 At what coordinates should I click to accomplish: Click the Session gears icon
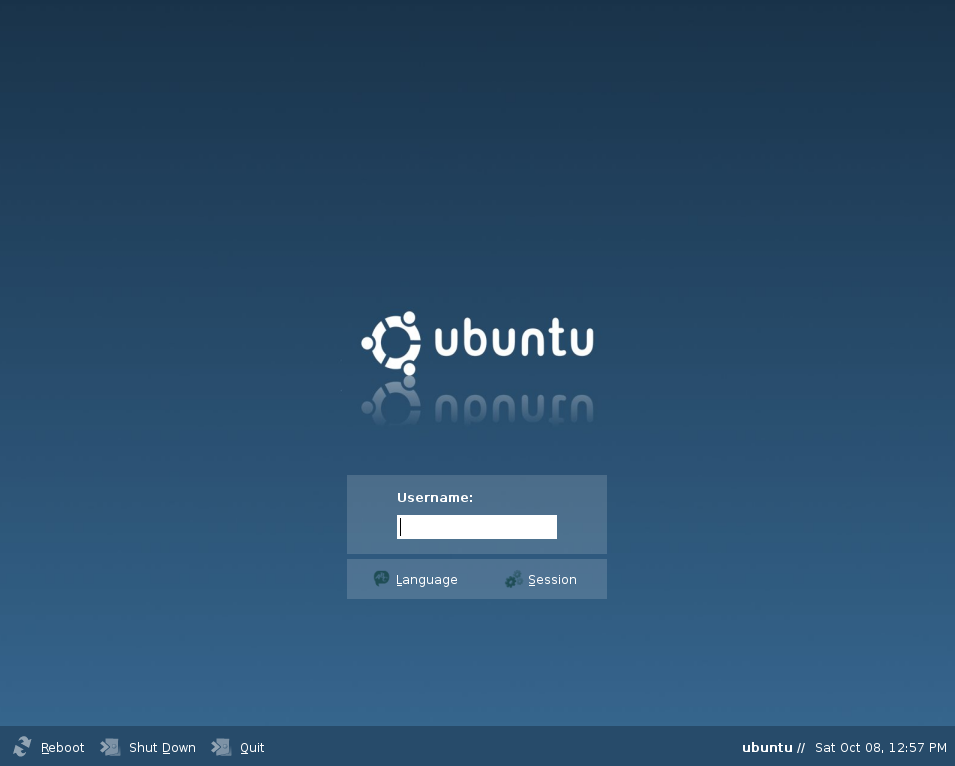click(x=513, y=579)
